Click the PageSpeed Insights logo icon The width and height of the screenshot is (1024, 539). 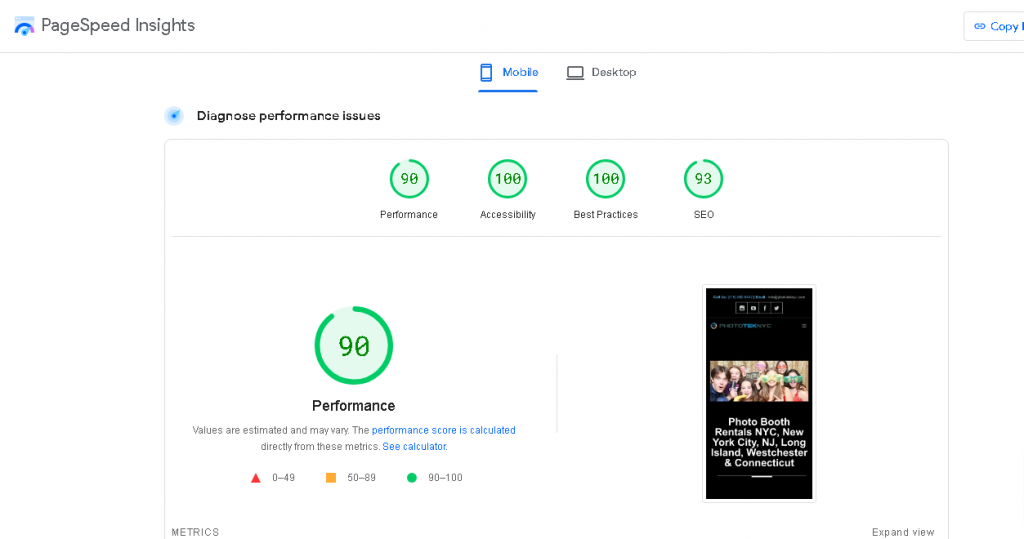click(x=24, y=26)
